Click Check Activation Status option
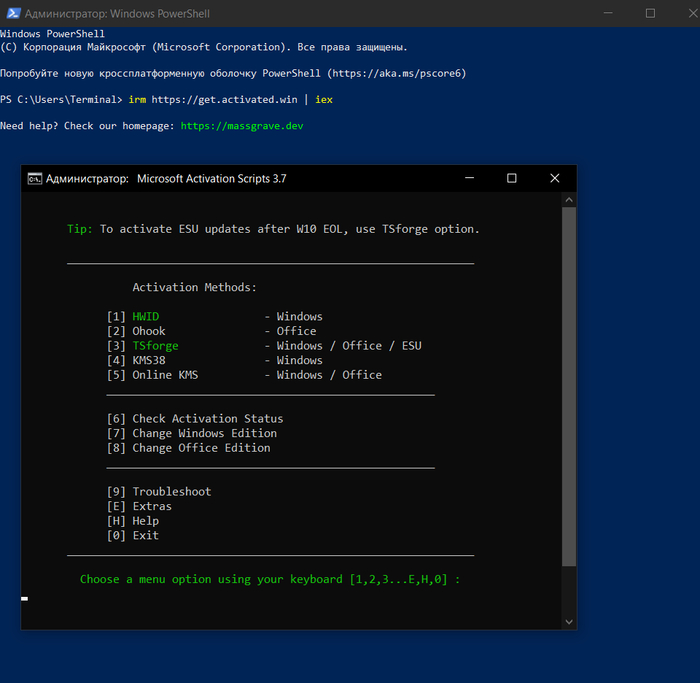This screenshot has width=700, height=683. (207, 419)
